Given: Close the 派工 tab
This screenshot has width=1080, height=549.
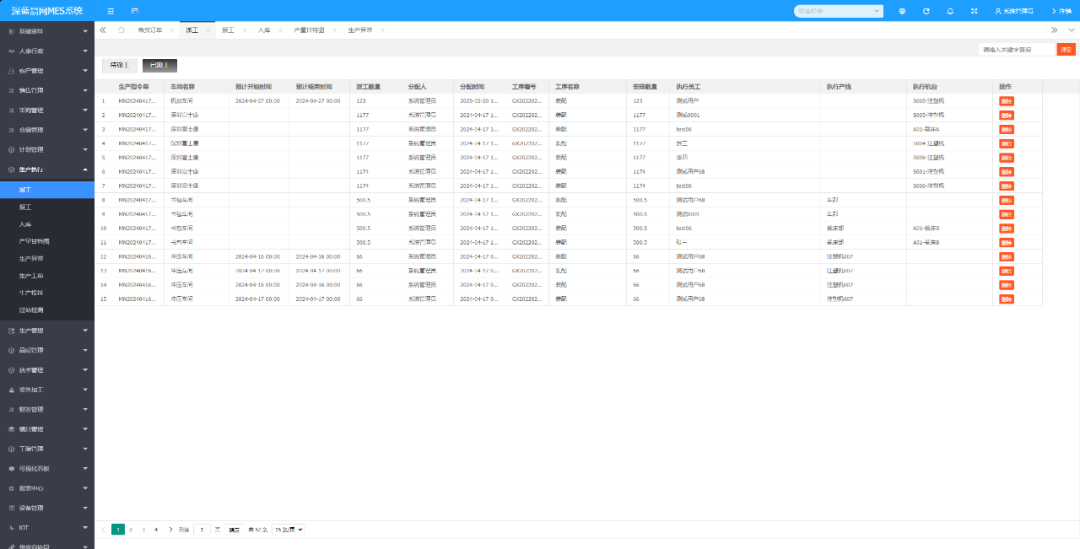Looking at the screenshot, I should [208, 30].
